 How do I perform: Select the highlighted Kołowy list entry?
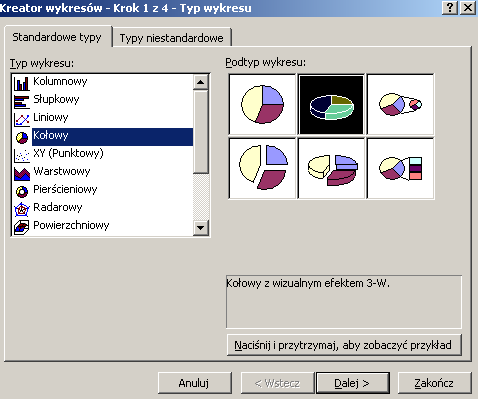112,137
